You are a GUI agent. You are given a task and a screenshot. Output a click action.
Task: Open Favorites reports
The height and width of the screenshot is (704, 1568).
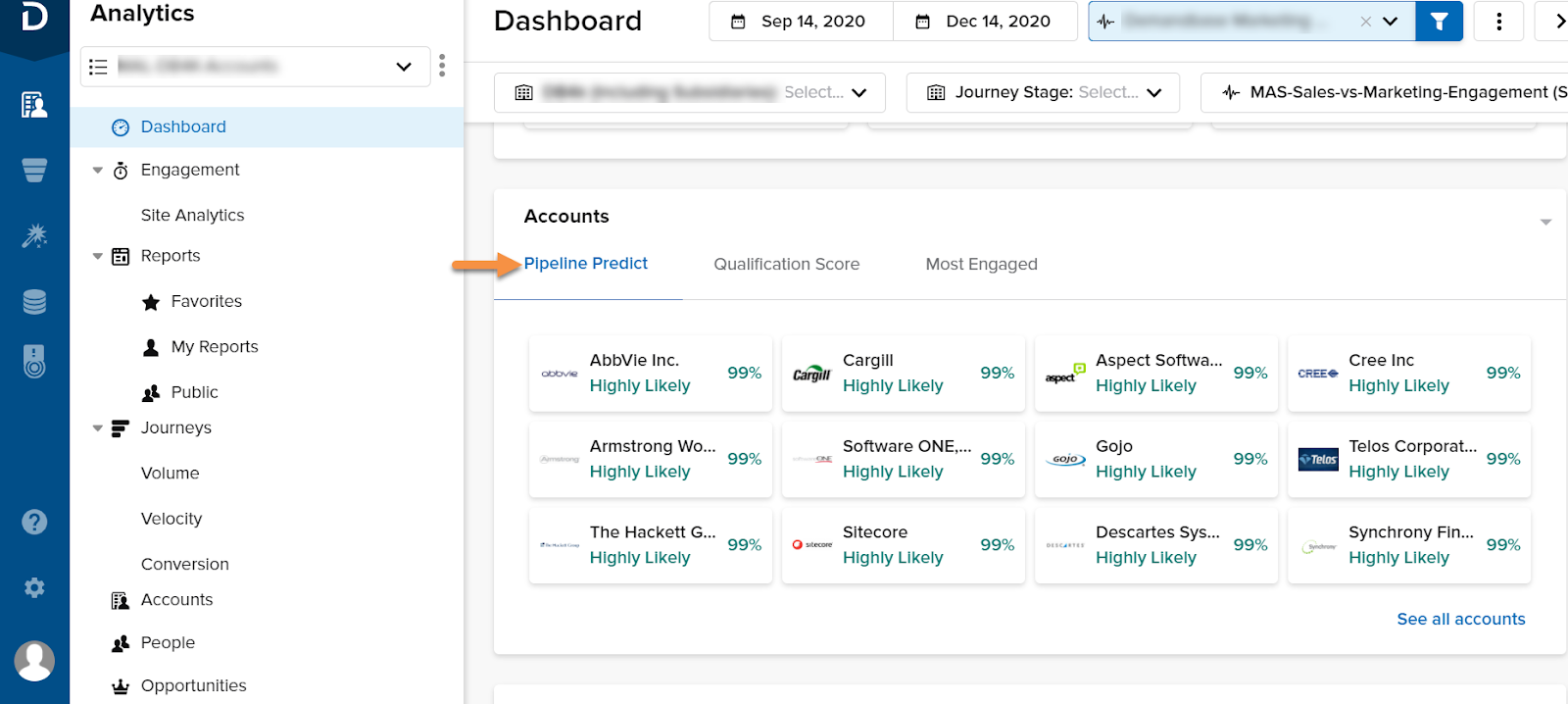click(x=207, y=302)
